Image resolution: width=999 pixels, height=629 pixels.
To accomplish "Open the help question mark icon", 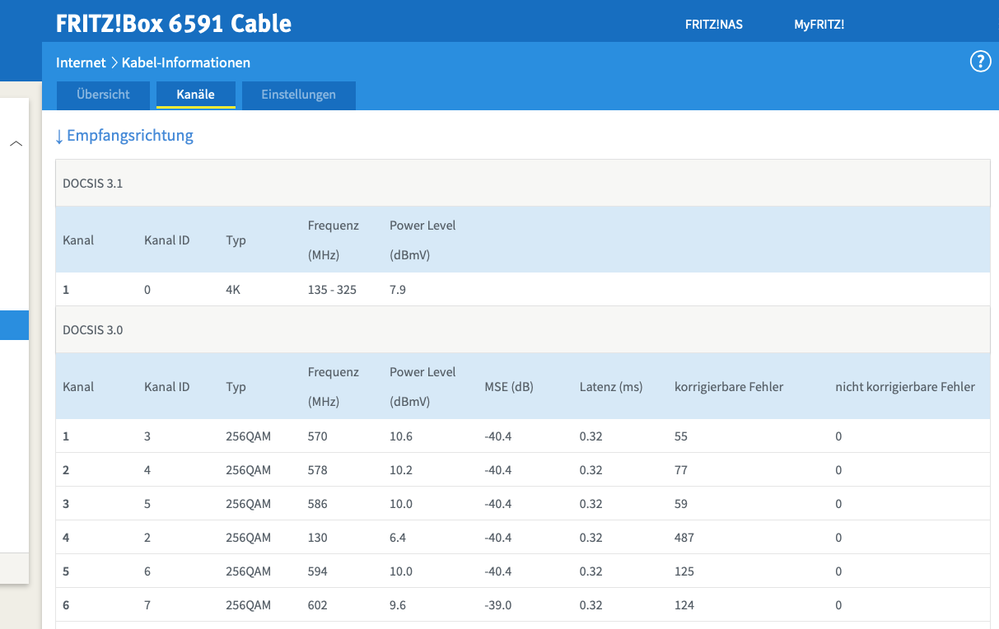I will point(980,62).
